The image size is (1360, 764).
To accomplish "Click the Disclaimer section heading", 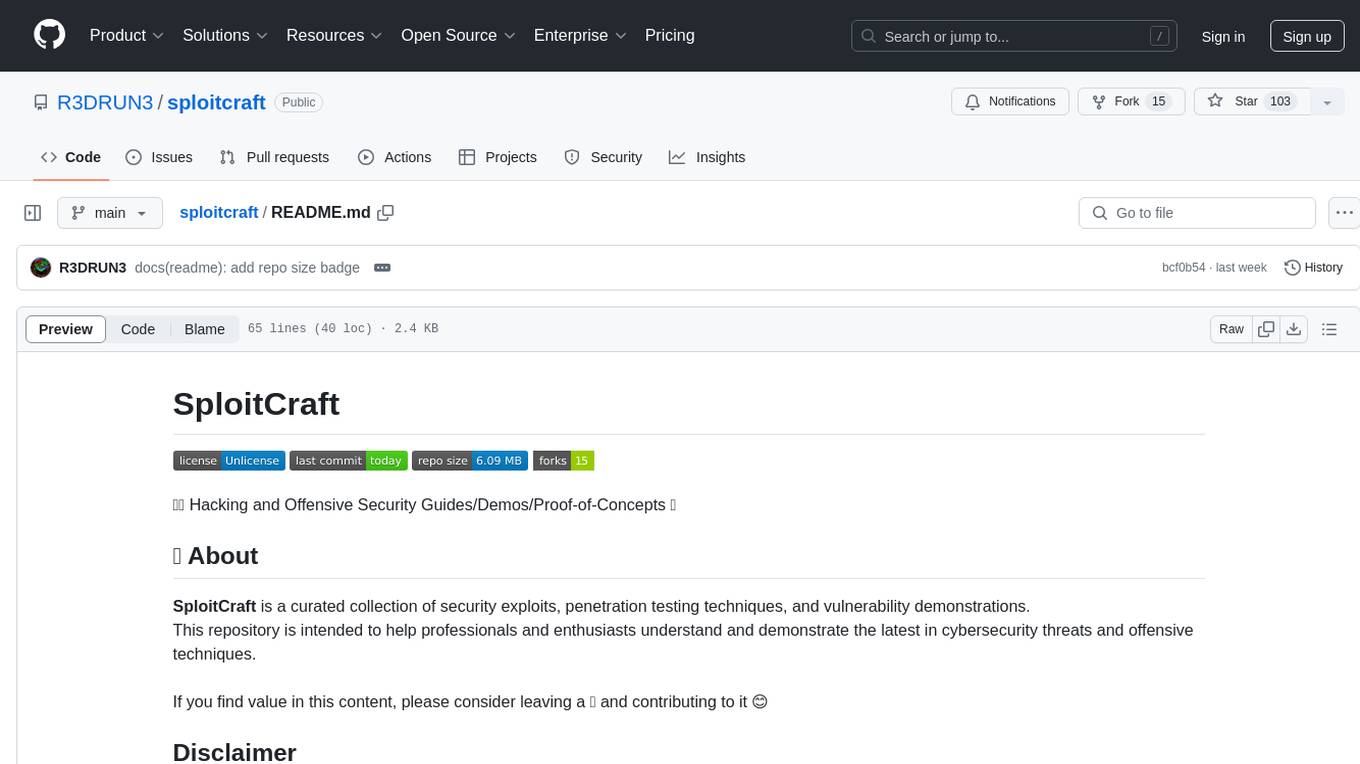I will (x=234, y=752).
